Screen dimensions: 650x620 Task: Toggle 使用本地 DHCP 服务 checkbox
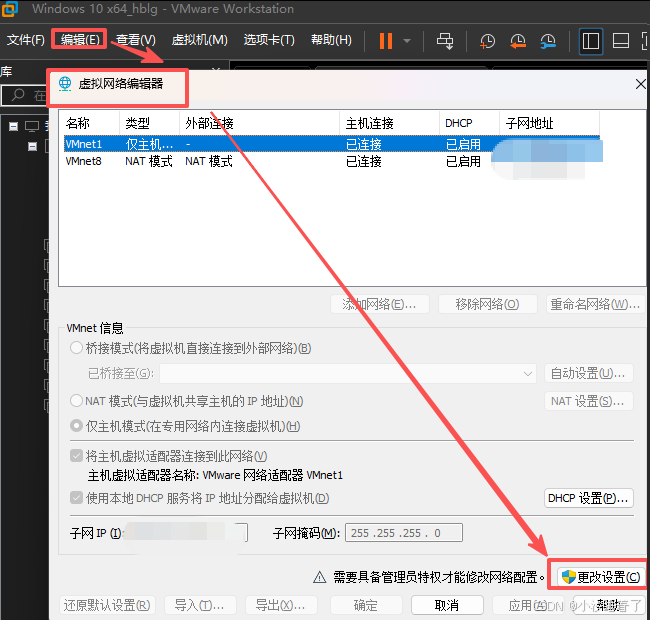(x=76, y=497)
